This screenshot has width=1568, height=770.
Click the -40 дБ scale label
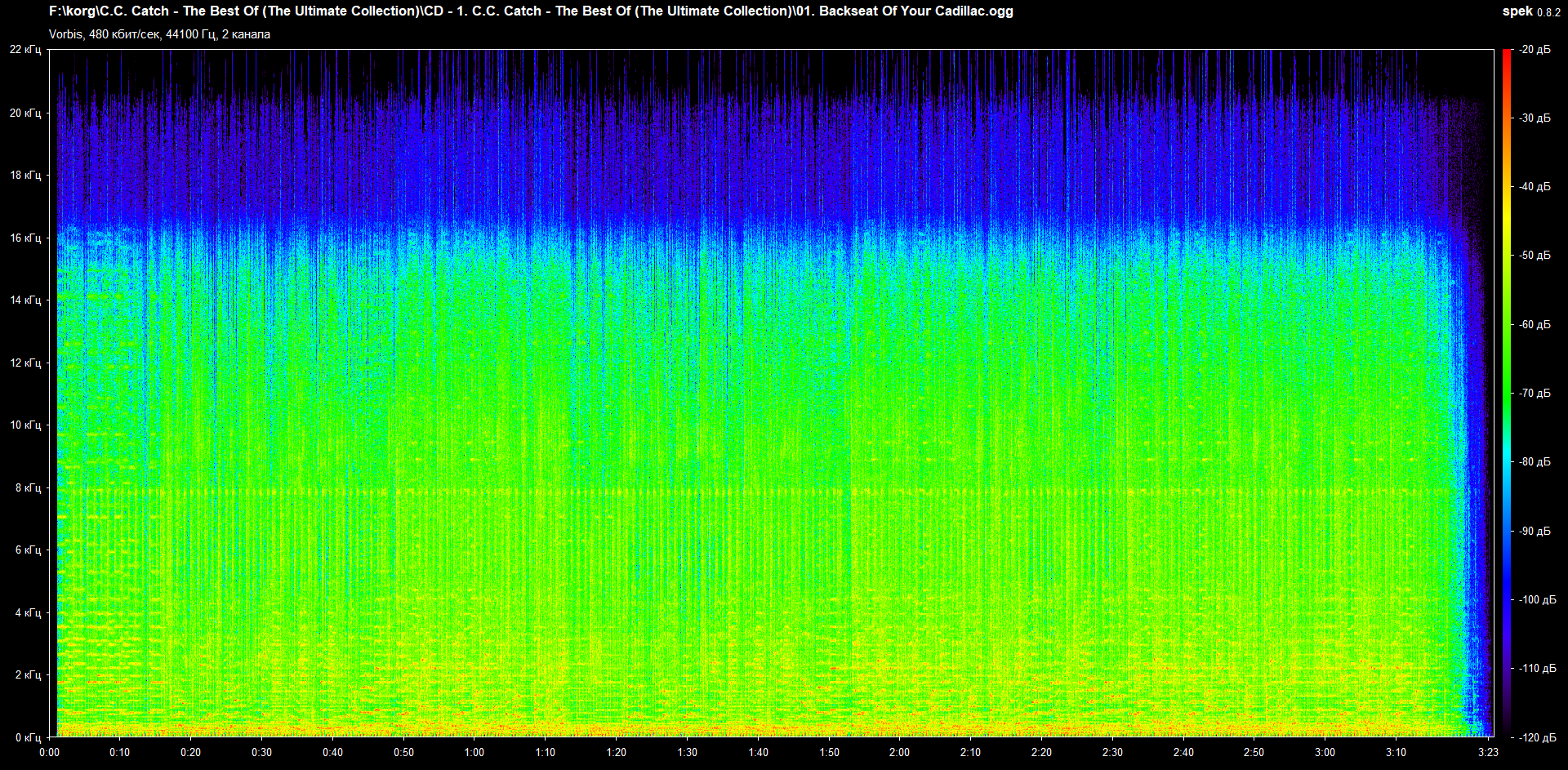point(1535,186)
